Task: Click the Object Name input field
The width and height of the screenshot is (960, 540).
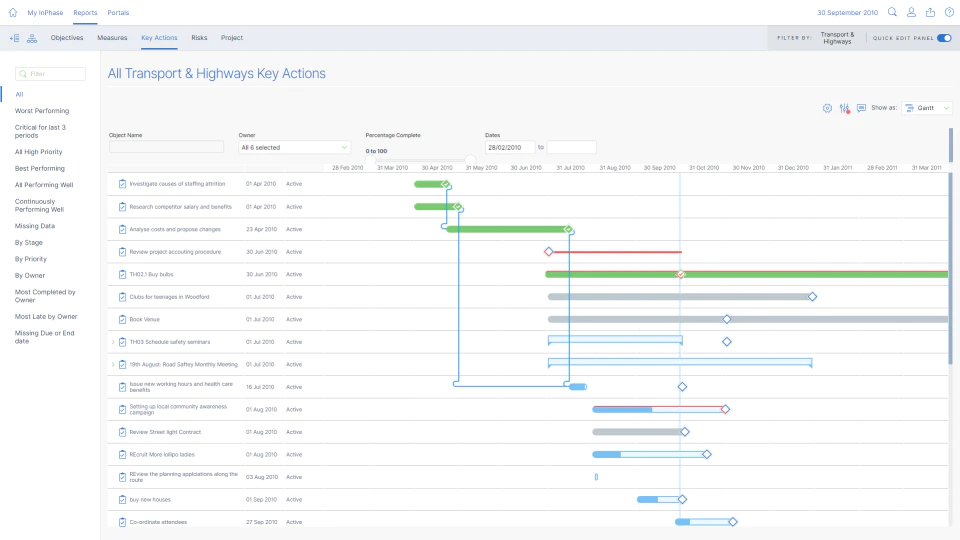Action: click(167, 147)
